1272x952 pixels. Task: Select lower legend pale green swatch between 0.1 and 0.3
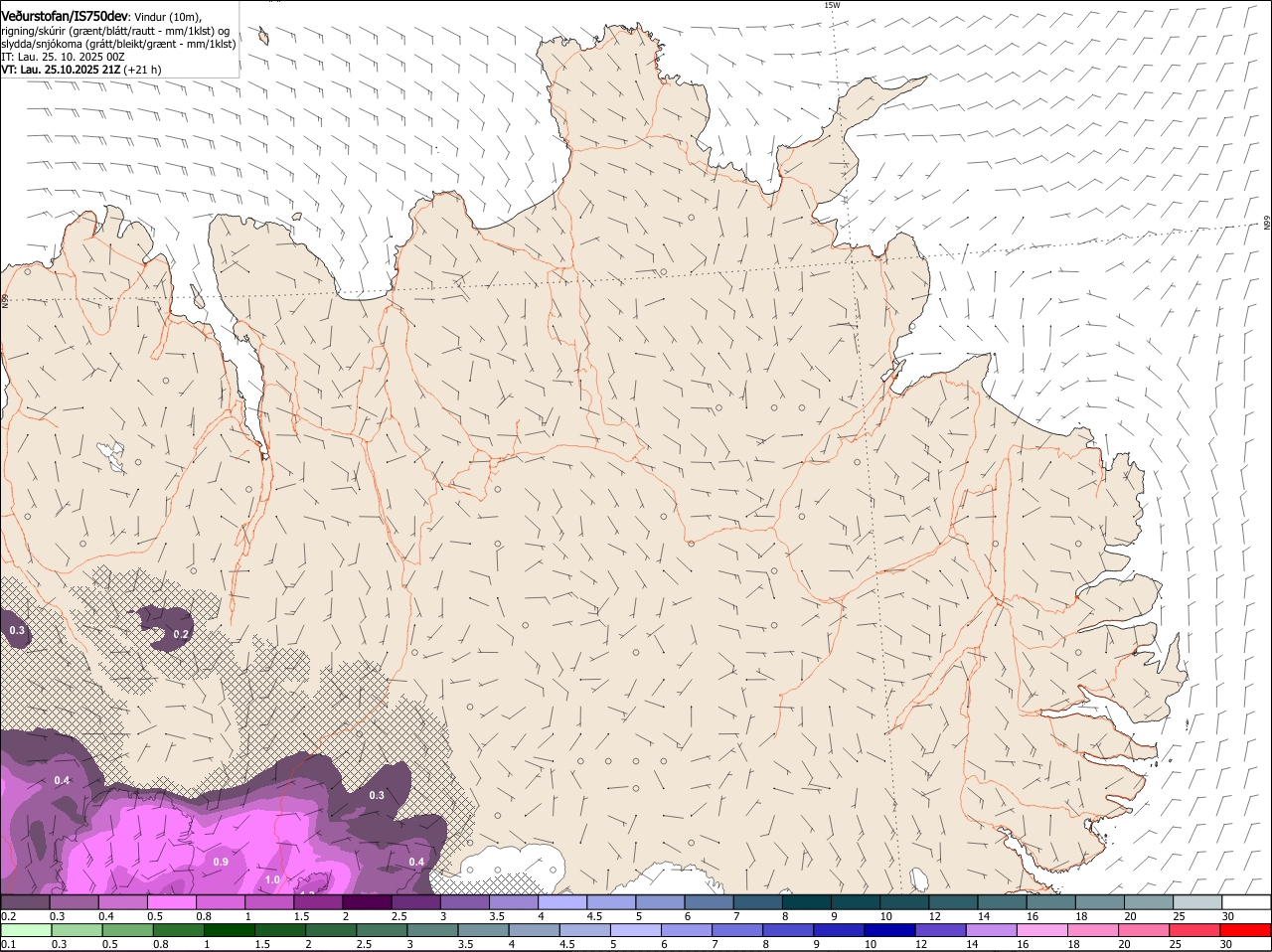tap(26, 930)
